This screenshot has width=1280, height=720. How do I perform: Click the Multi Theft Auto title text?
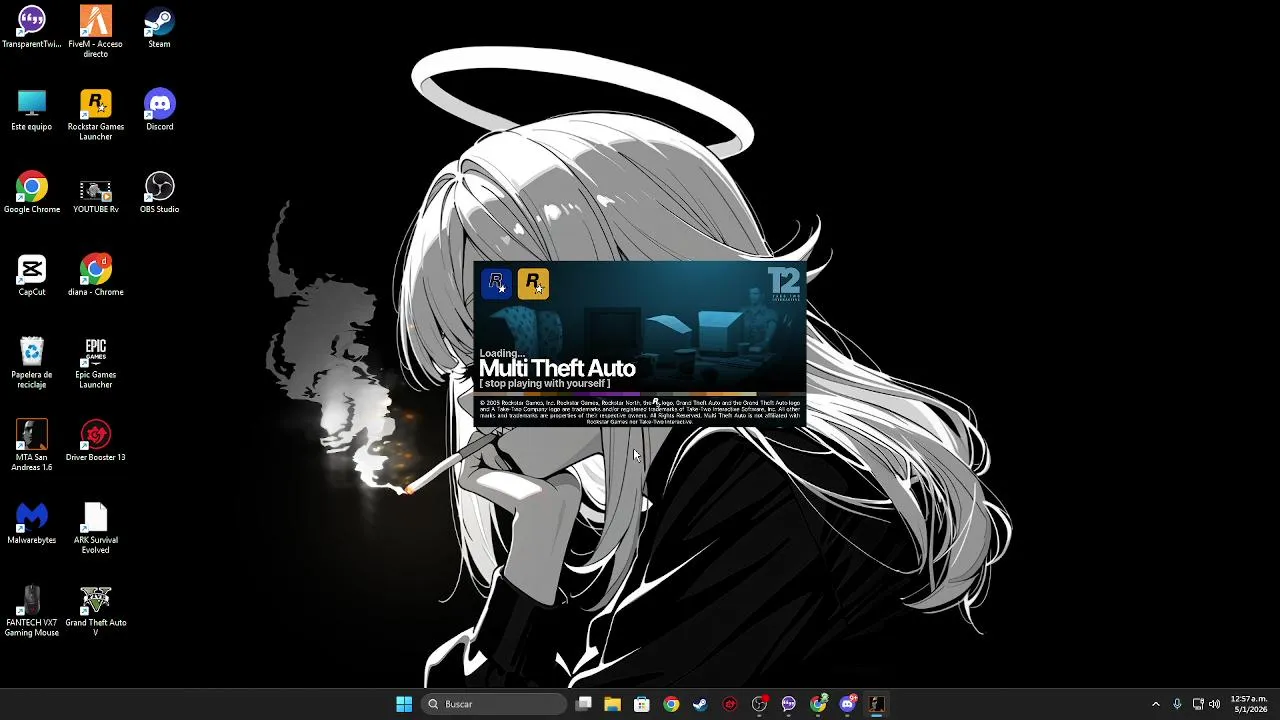pyautogui.click(x=557, y=369)
